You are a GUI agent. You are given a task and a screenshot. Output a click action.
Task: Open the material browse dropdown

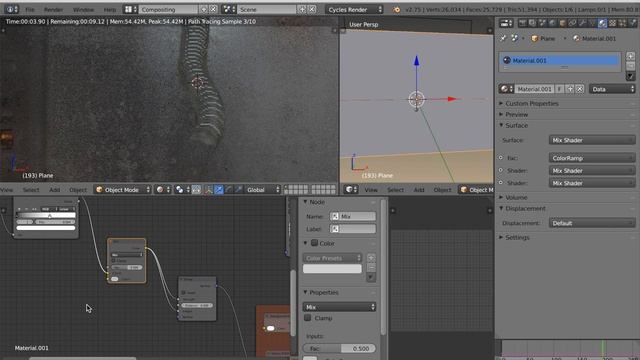click(506, 89)
